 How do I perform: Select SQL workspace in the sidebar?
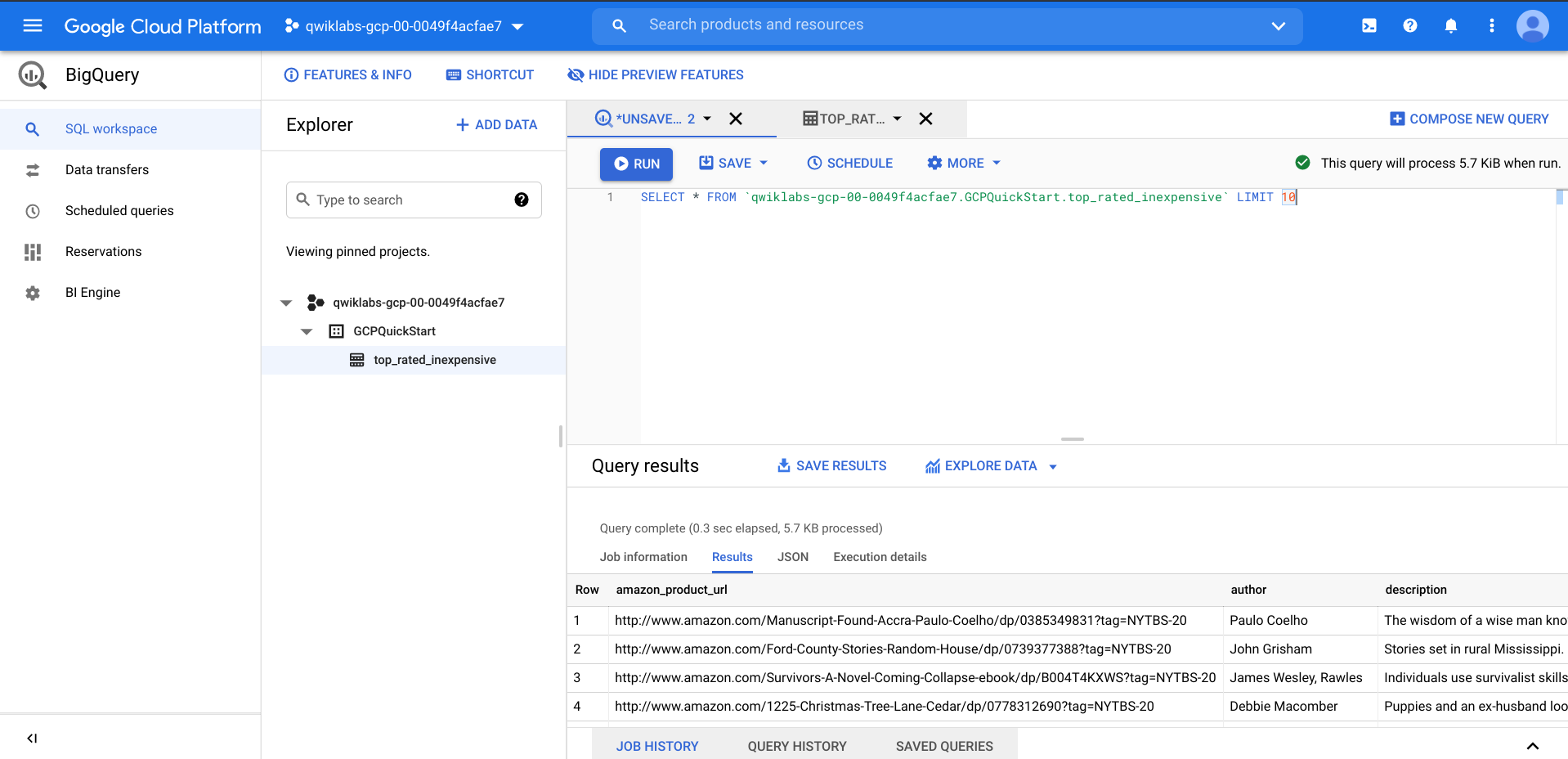point(130,129)
